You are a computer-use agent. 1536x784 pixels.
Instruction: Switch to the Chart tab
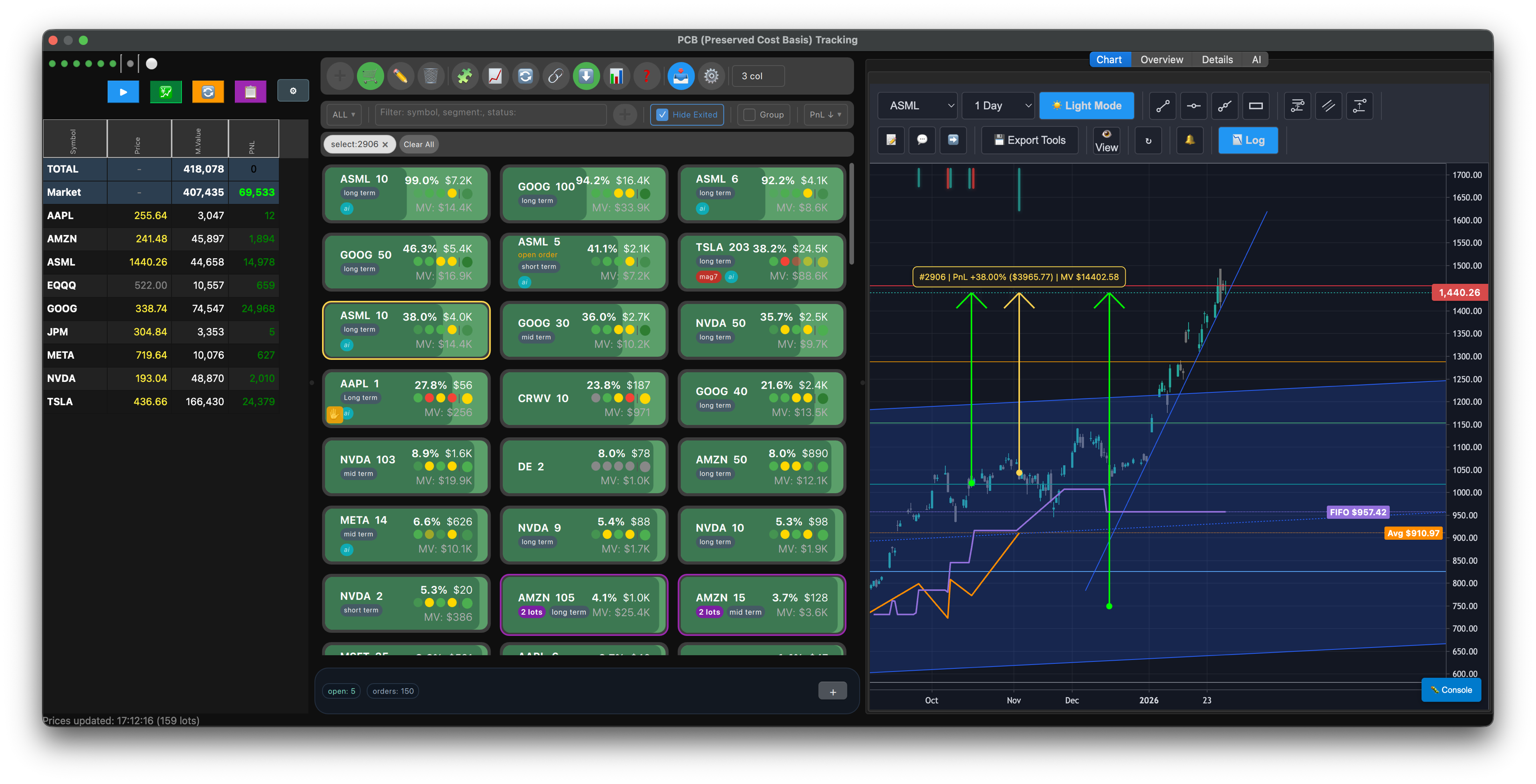(1109, 60)
